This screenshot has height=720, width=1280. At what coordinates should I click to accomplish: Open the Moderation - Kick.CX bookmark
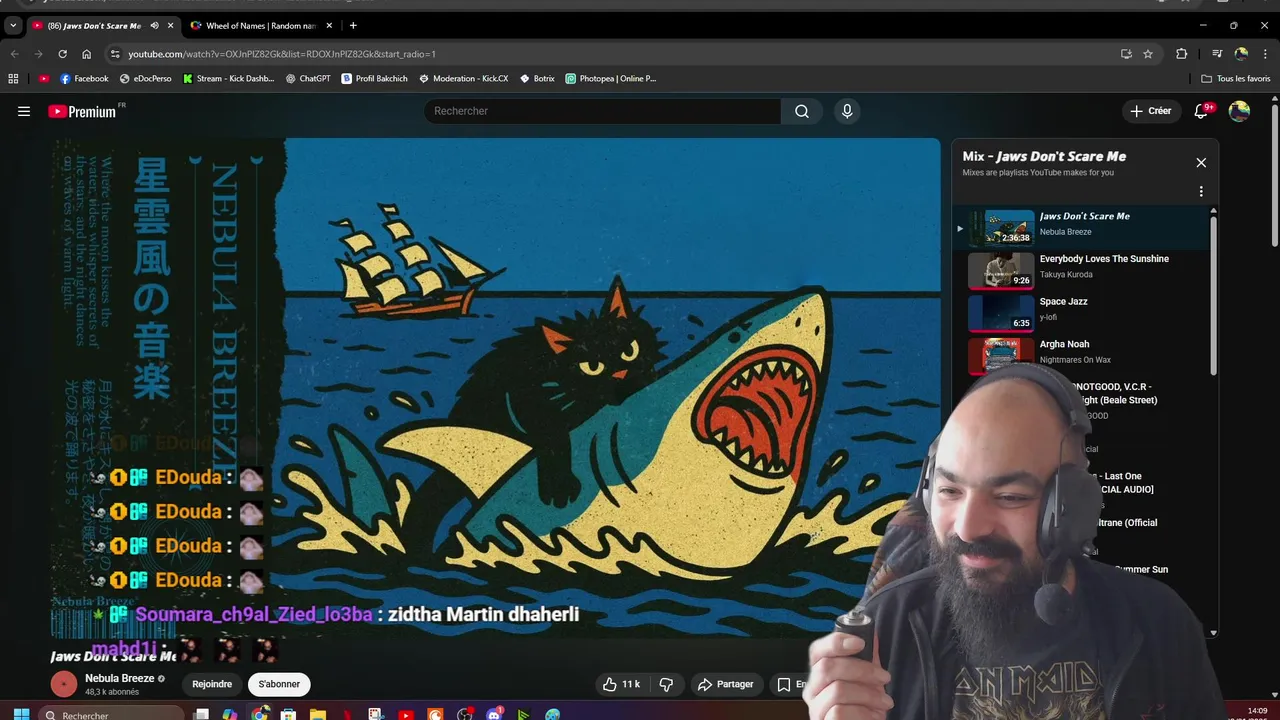click(x=463, y=78)
